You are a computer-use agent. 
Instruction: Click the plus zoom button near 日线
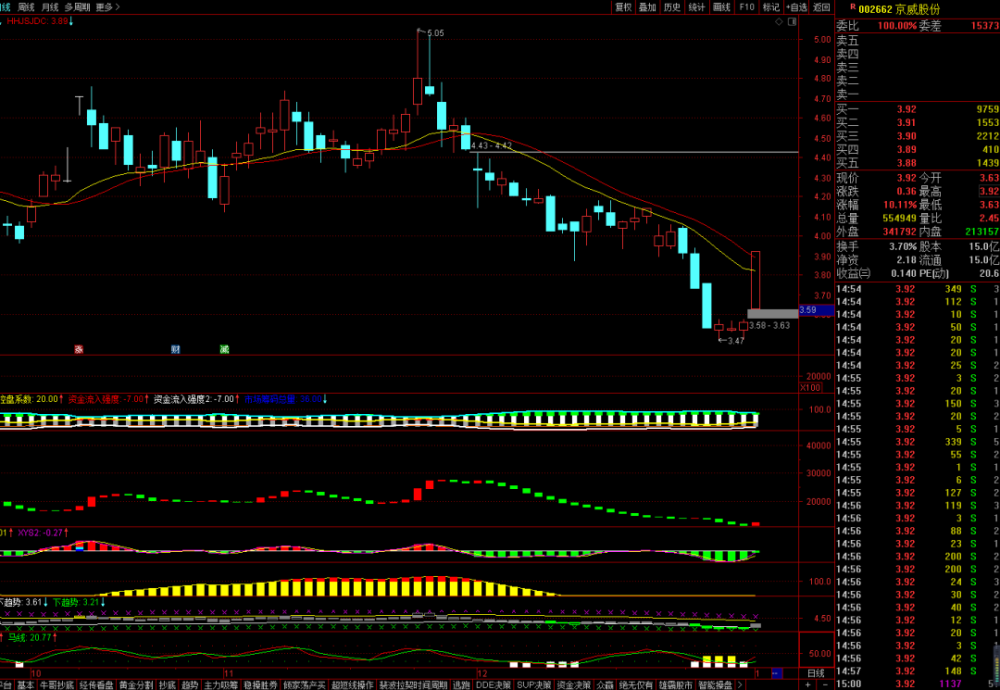click(x=808, y=685)
